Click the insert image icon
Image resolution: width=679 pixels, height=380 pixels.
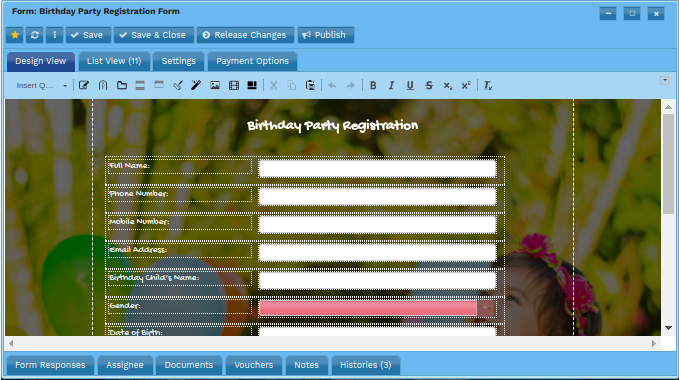(215, 86)
